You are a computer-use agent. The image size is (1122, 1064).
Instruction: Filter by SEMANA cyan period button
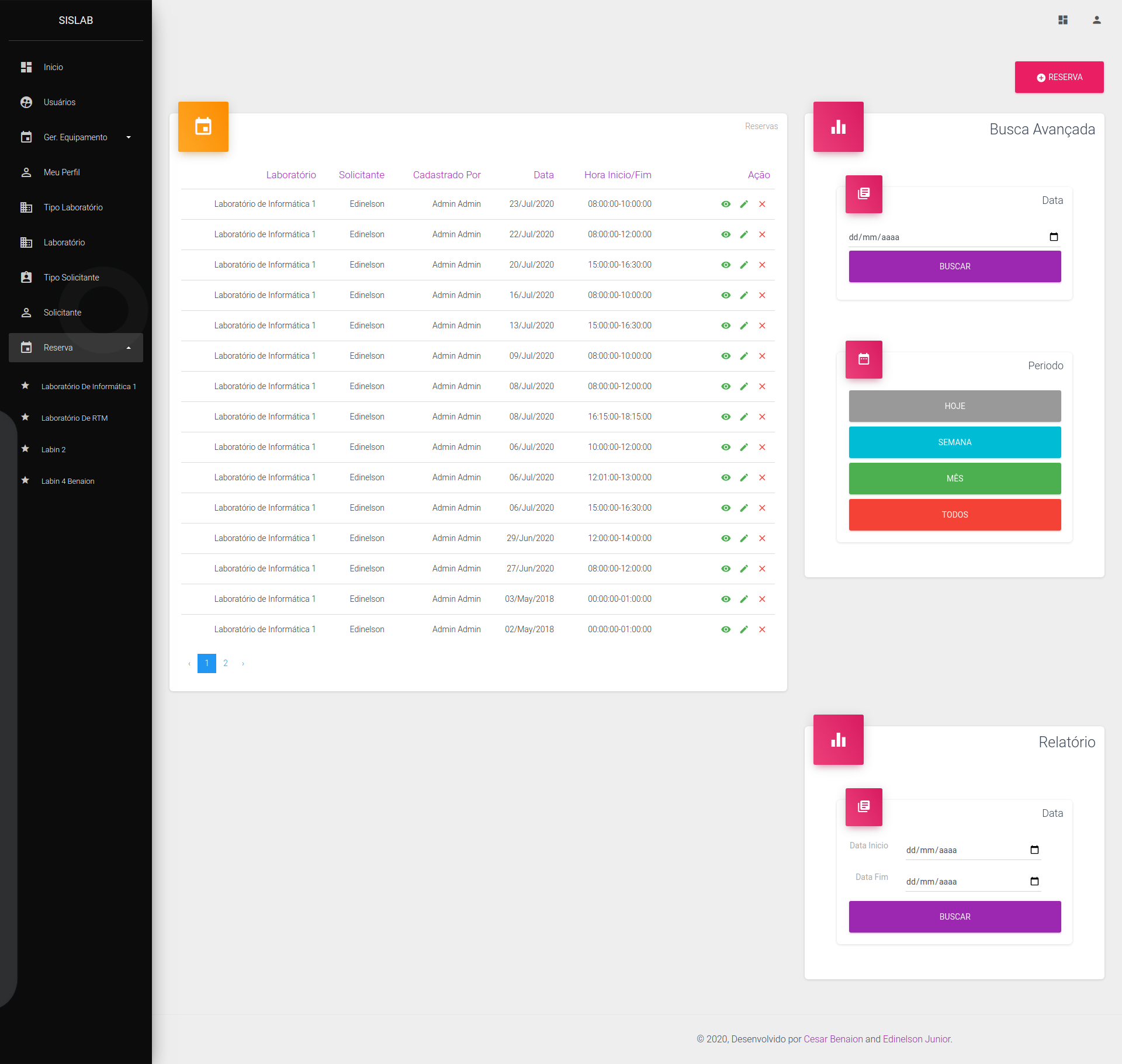tap(955, 442)
